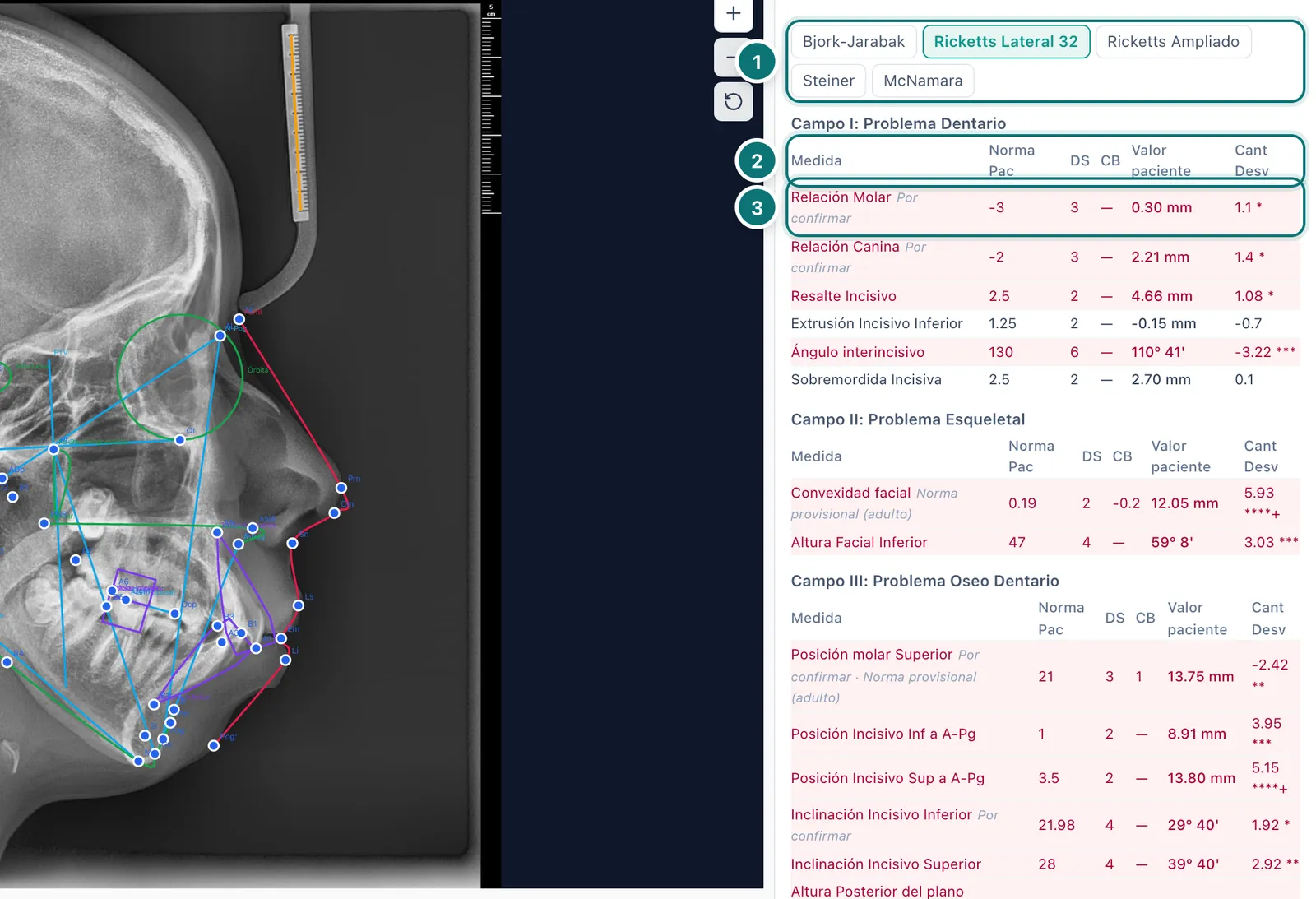Click the Posición molar Superior row

[1045, 676]
